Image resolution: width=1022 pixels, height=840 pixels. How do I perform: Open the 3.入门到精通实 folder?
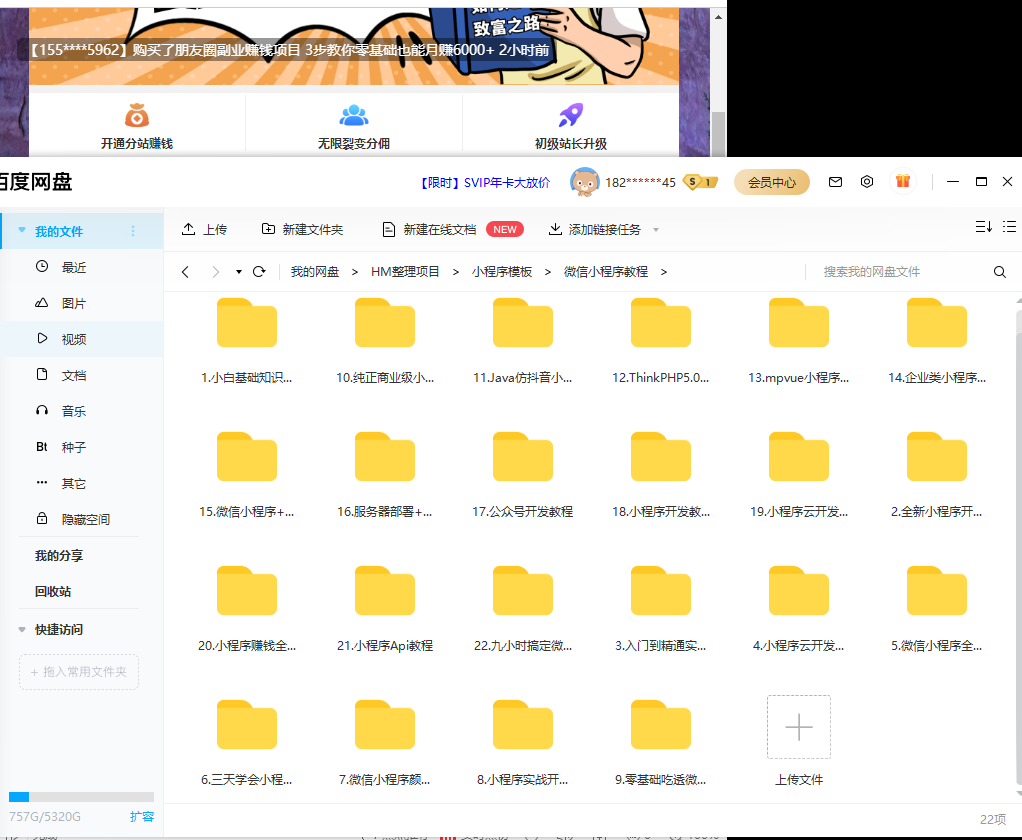[661, 591]
